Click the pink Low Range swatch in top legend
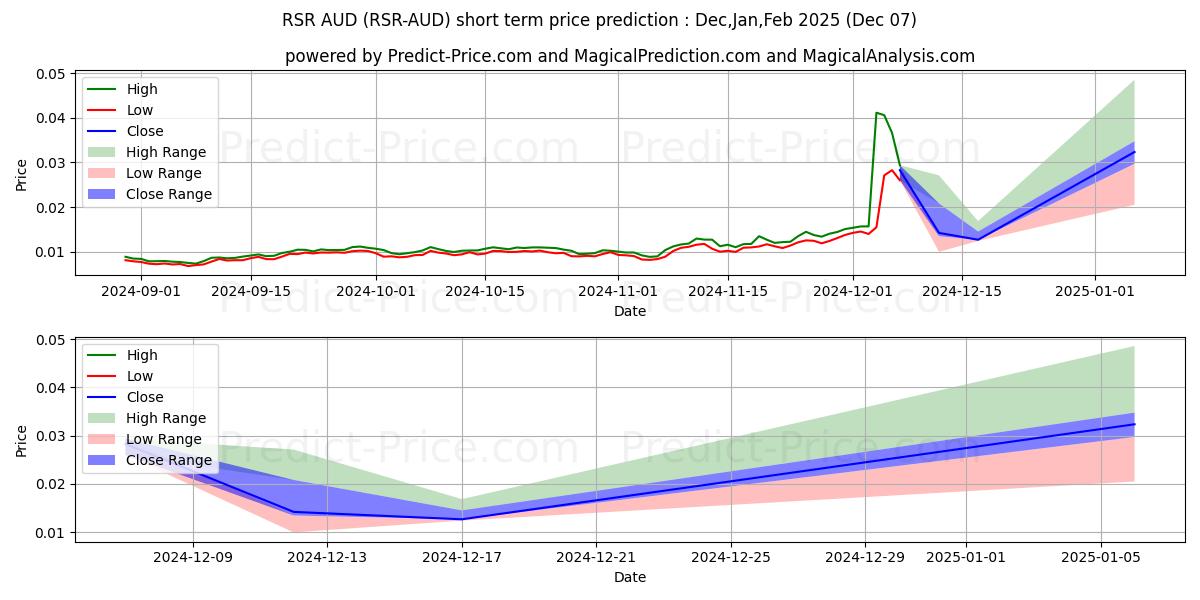Image resolution: width=1200 pixels, height=600 pixels. click(x=102, y=173)
